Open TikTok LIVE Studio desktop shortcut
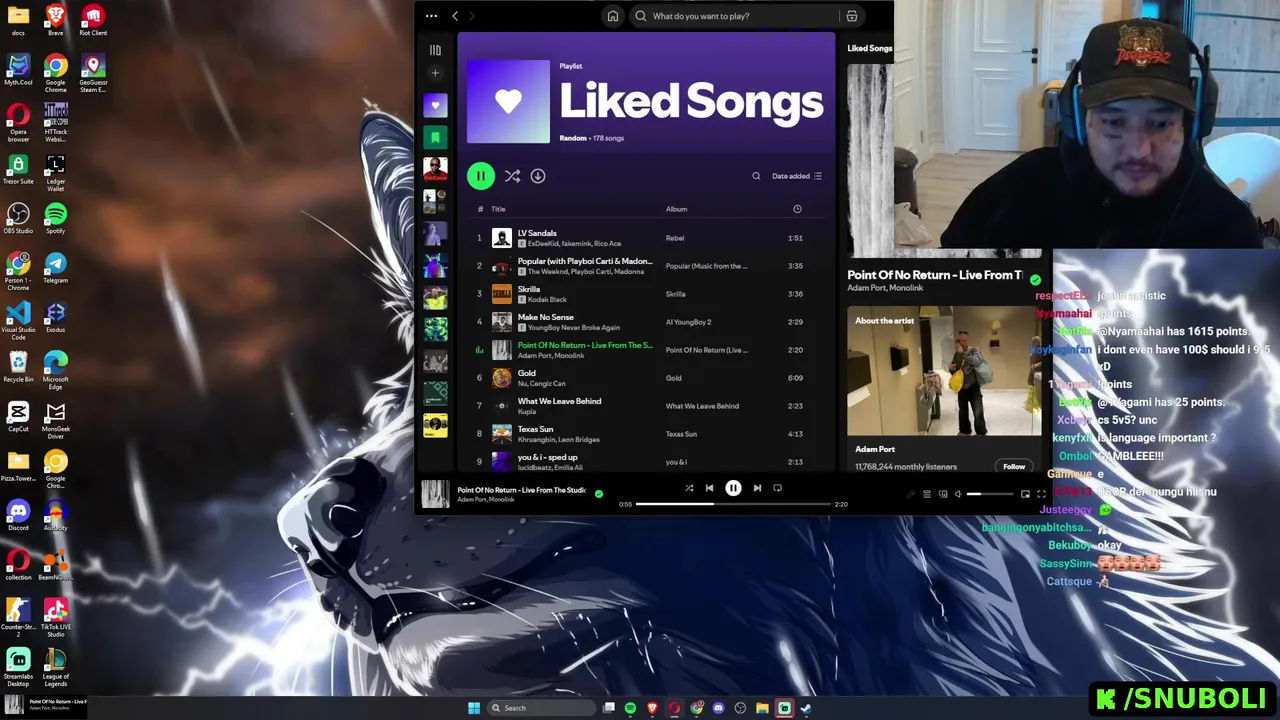This screenshot has width=1280, height=720. click(55, 616)
